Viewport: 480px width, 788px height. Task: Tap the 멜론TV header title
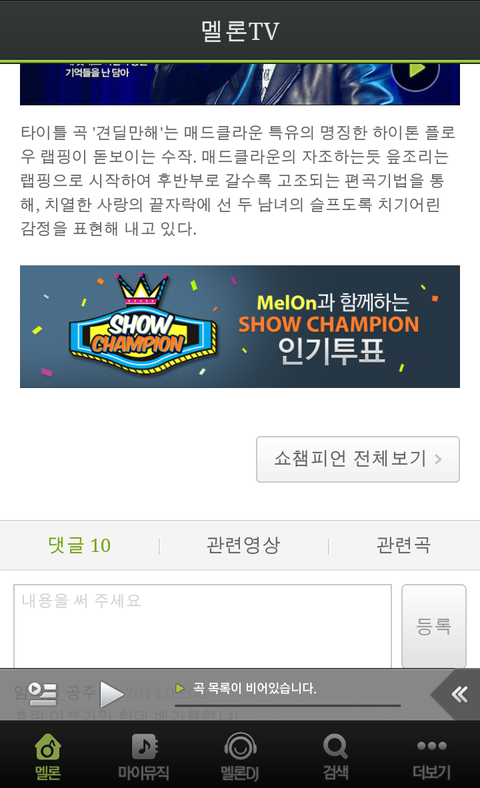tap(240, 31)
